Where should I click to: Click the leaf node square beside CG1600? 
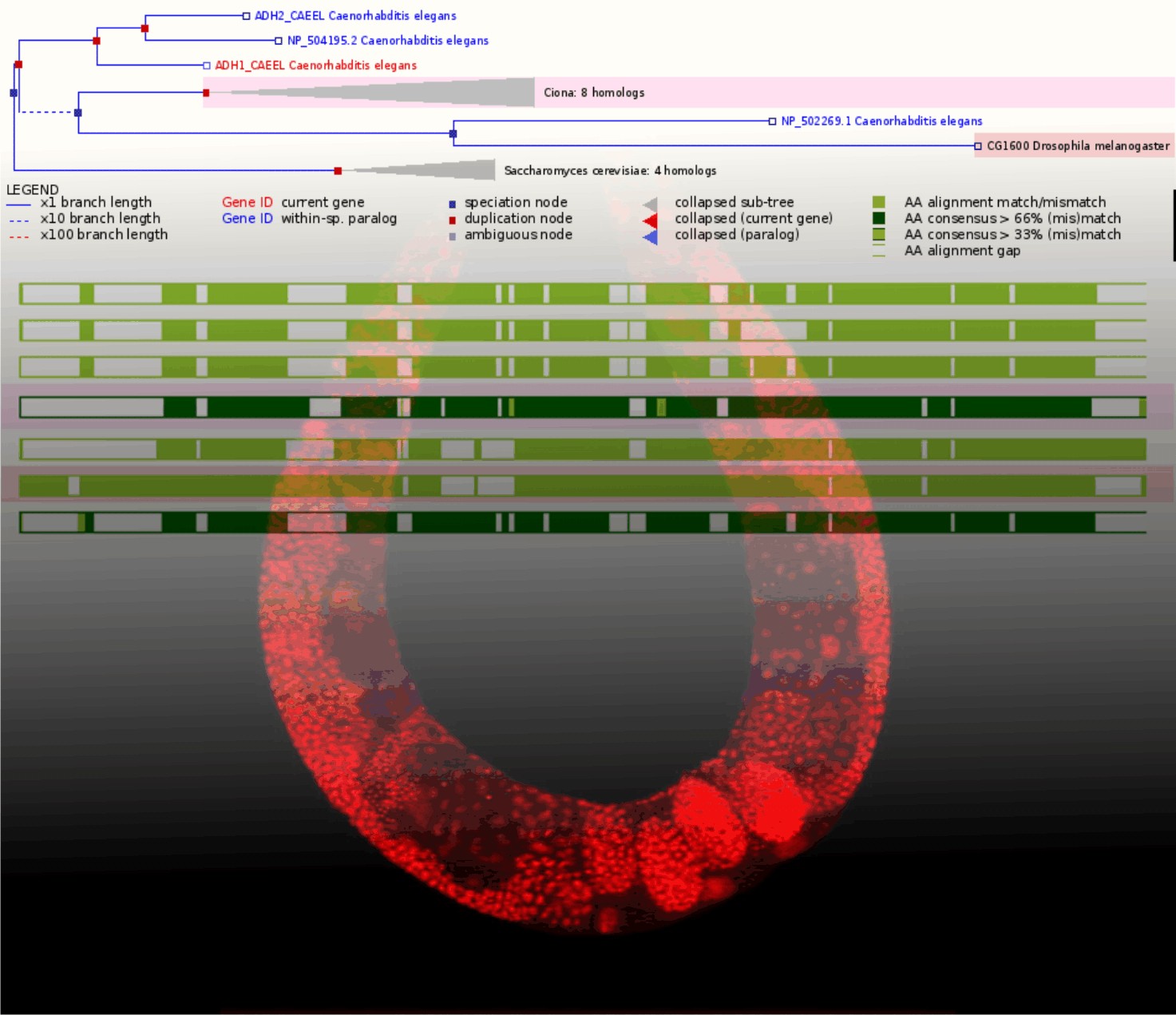coord(978,146)
